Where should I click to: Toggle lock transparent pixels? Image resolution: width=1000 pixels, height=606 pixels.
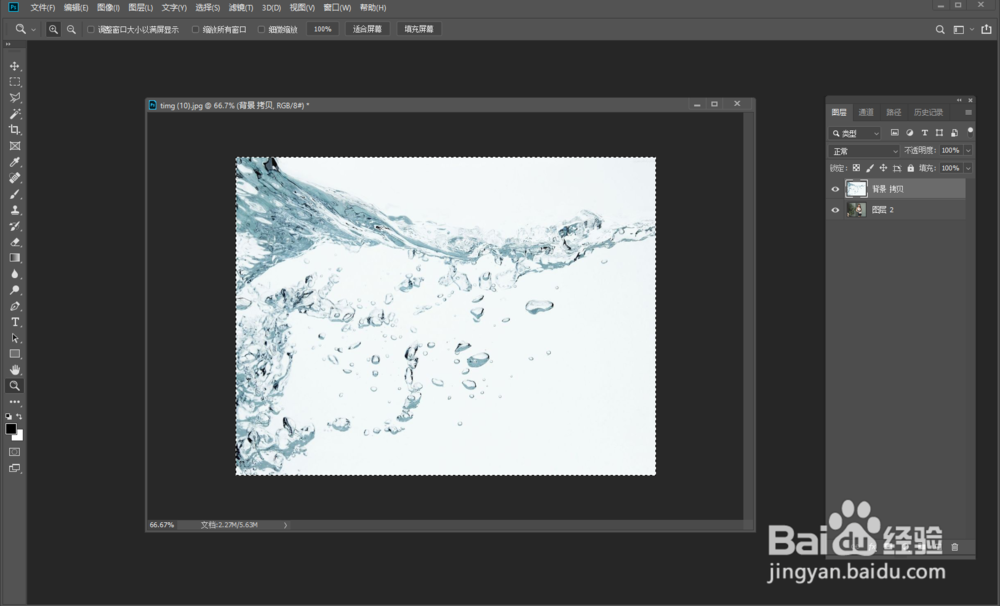[857, 168]
